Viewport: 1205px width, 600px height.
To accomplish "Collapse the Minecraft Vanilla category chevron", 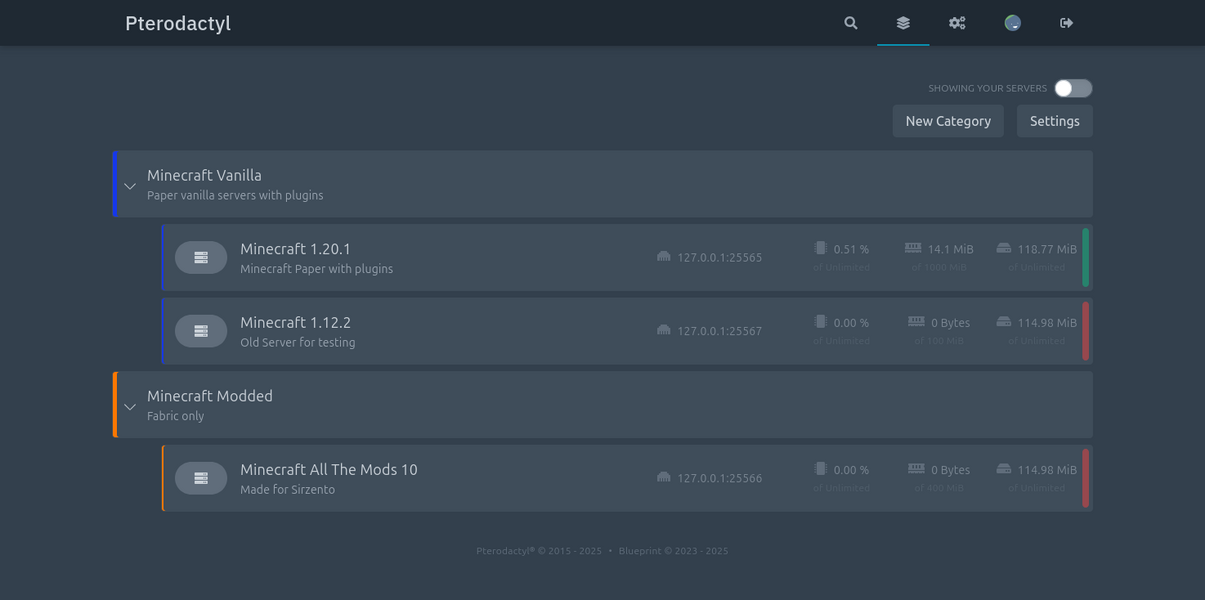I will tap(130, 186).
